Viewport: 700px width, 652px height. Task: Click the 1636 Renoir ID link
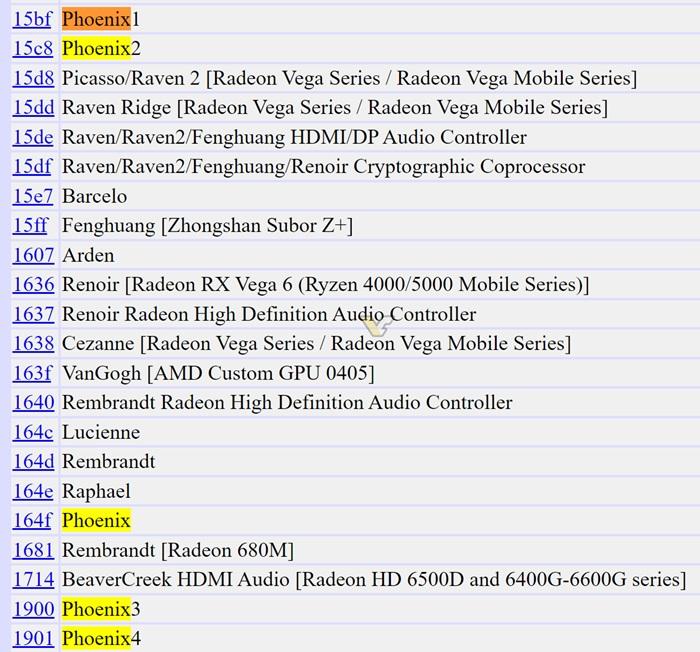(33, 284)
